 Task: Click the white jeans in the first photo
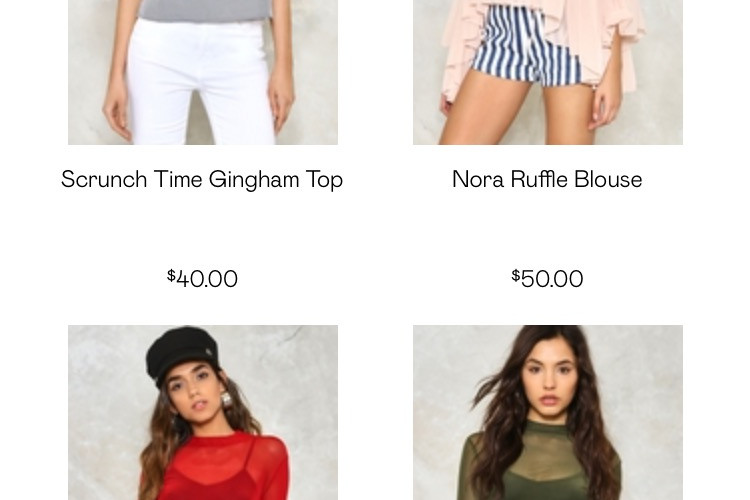click(x=199, y=81)
